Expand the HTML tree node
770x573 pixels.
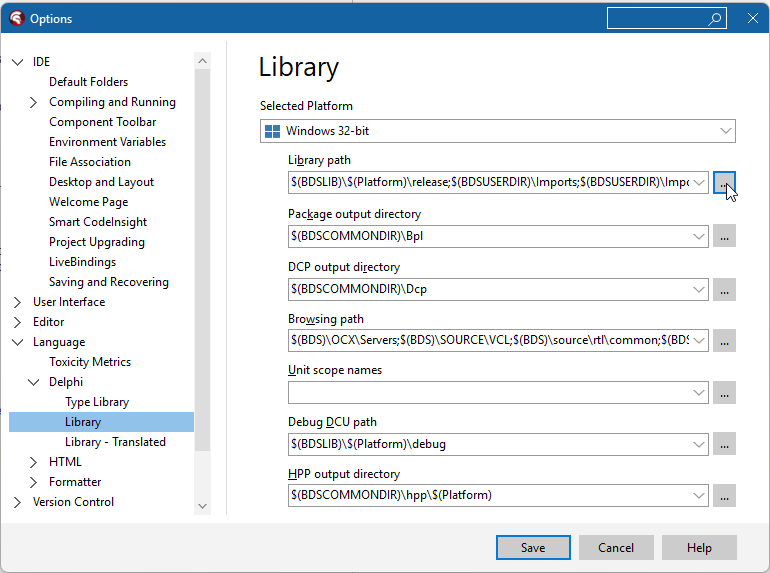click(x=33, y=462)
